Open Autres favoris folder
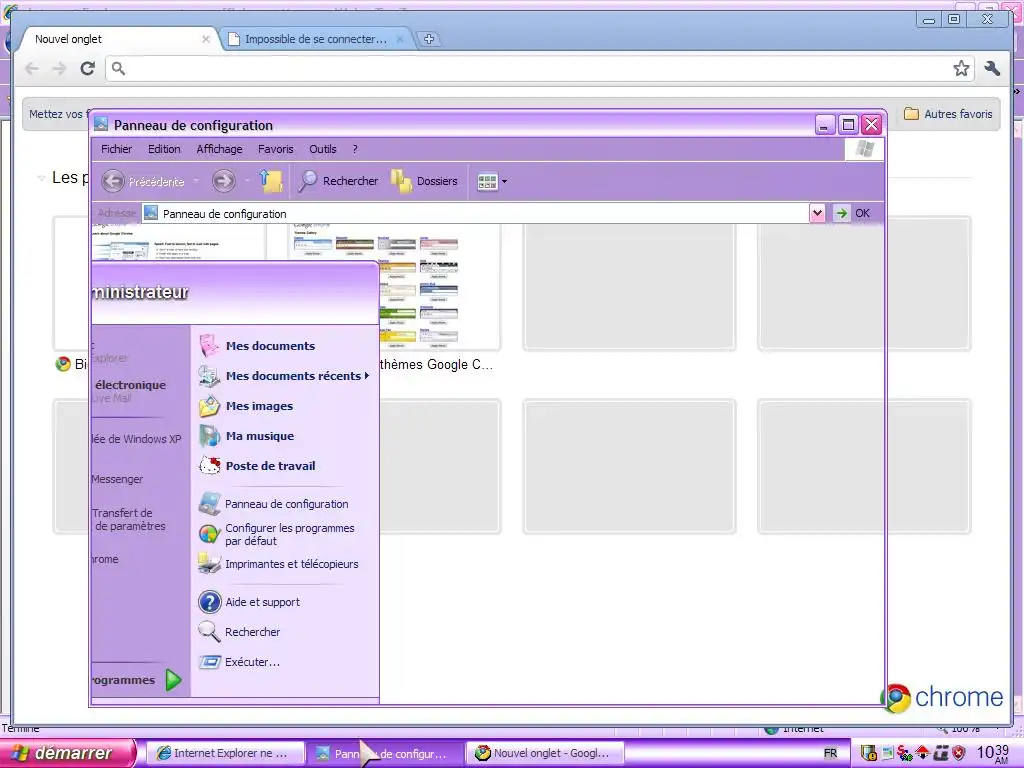This screenshot has width=1024, height=768. (948, 114)
